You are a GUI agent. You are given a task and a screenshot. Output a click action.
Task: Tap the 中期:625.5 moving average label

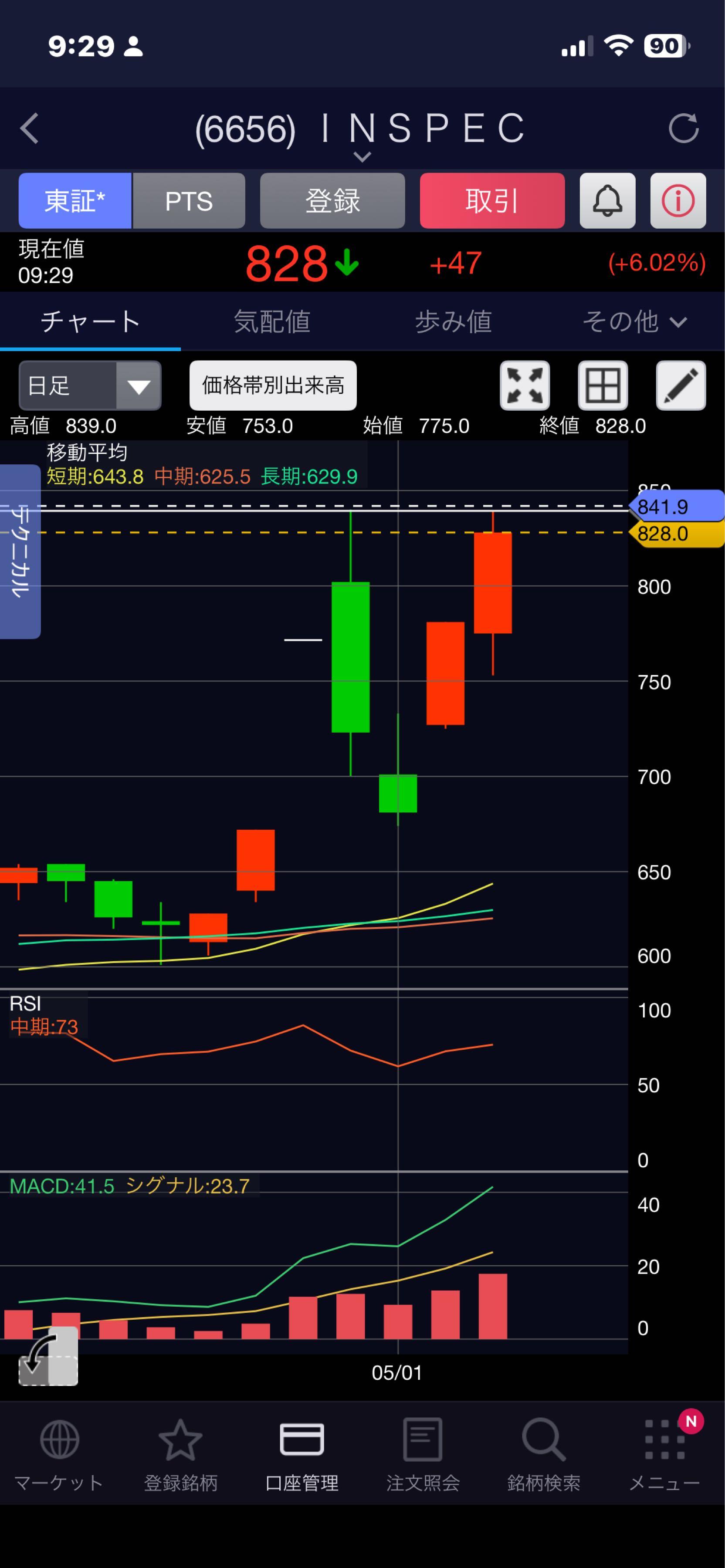click(202, 476)
